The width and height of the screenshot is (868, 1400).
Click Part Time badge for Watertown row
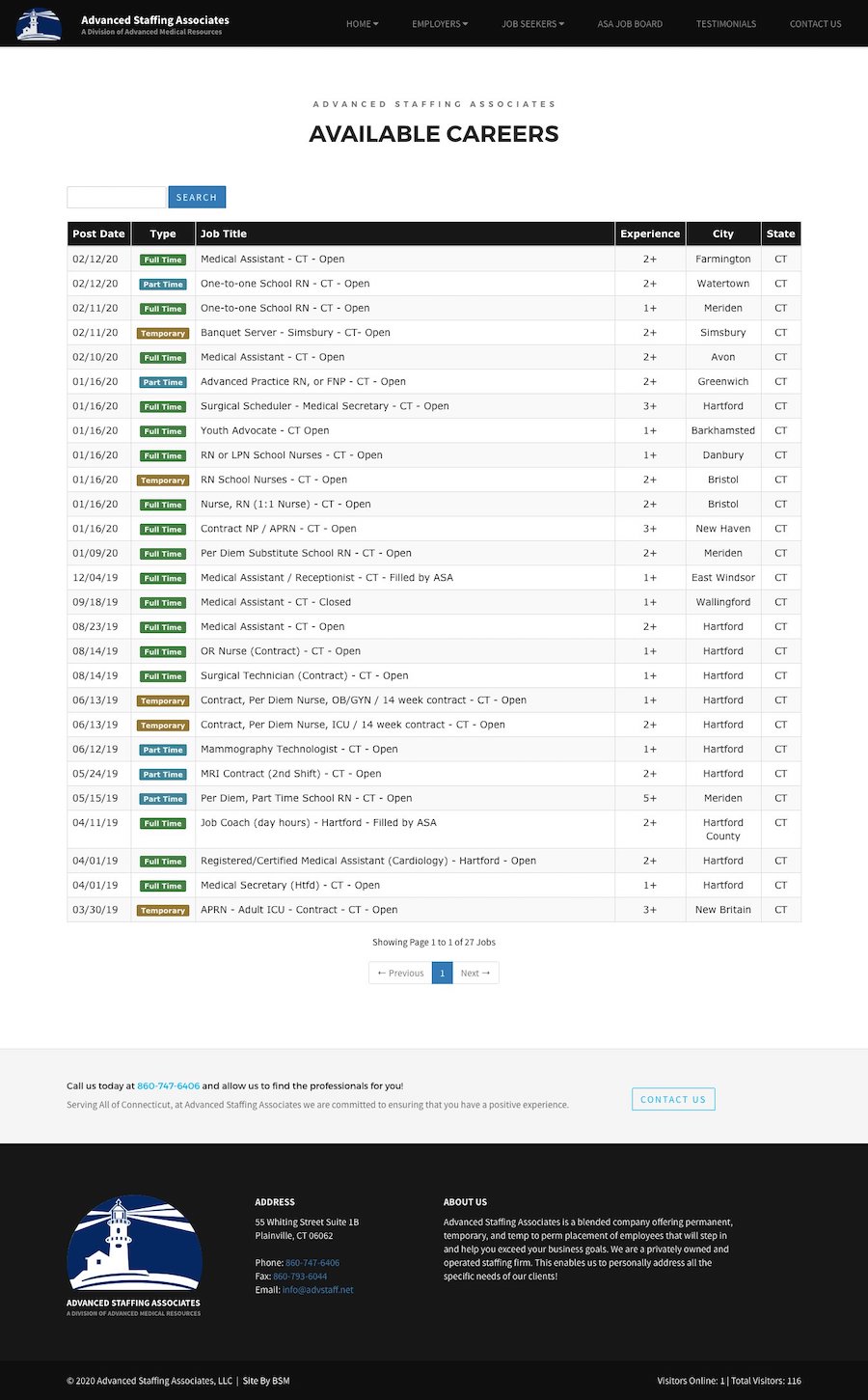163,285
